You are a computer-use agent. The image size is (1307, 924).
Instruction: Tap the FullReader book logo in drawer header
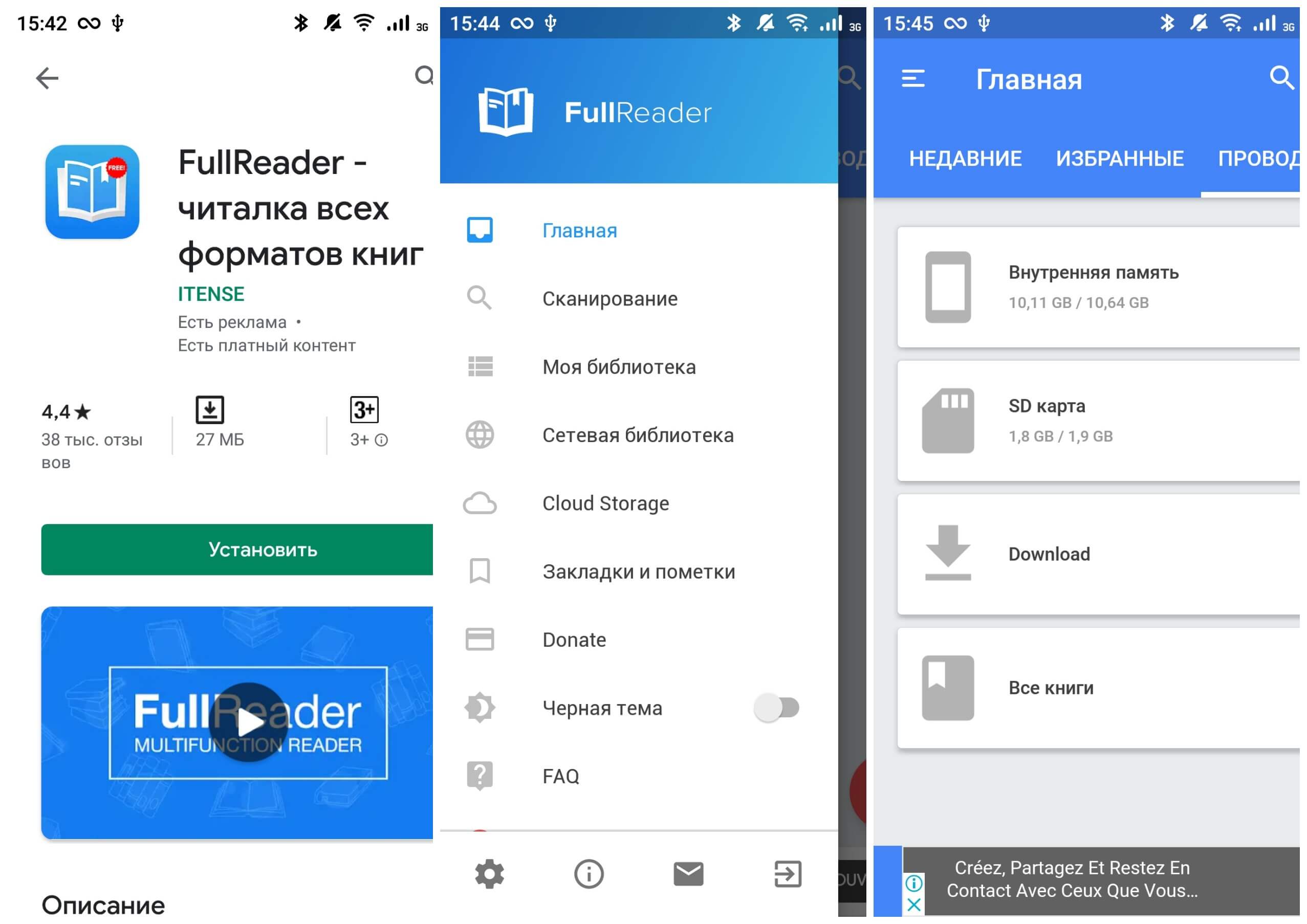pyautogui.click(x=506, y=112)
